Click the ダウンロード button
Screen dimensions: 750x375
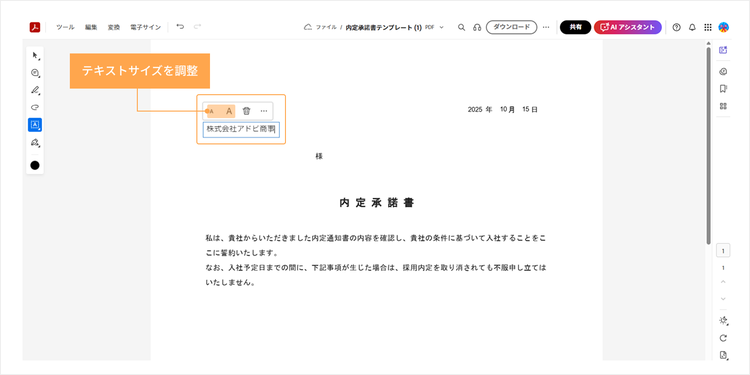click(511, 27)
